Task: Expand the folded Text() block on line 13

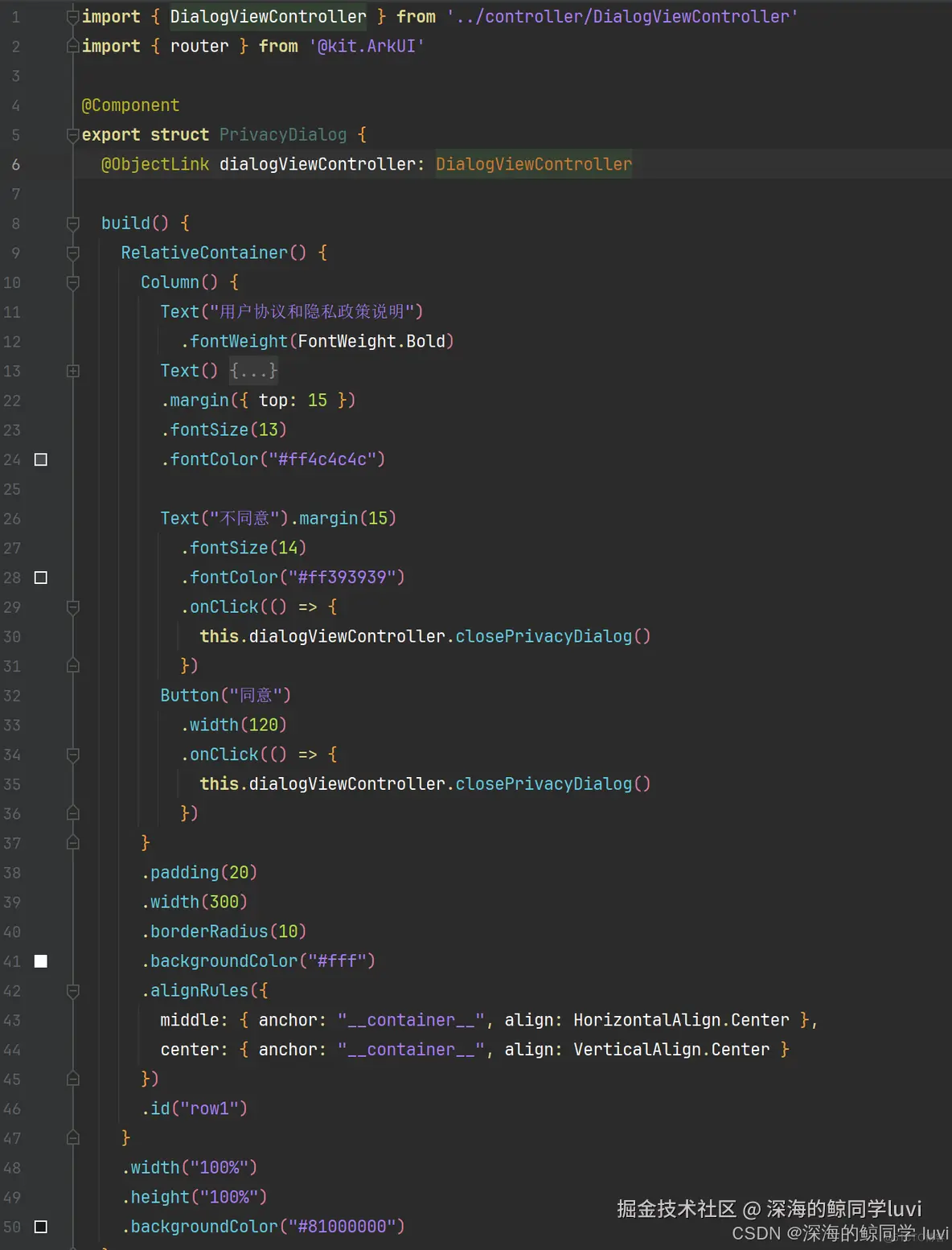Action: [73, 371]
